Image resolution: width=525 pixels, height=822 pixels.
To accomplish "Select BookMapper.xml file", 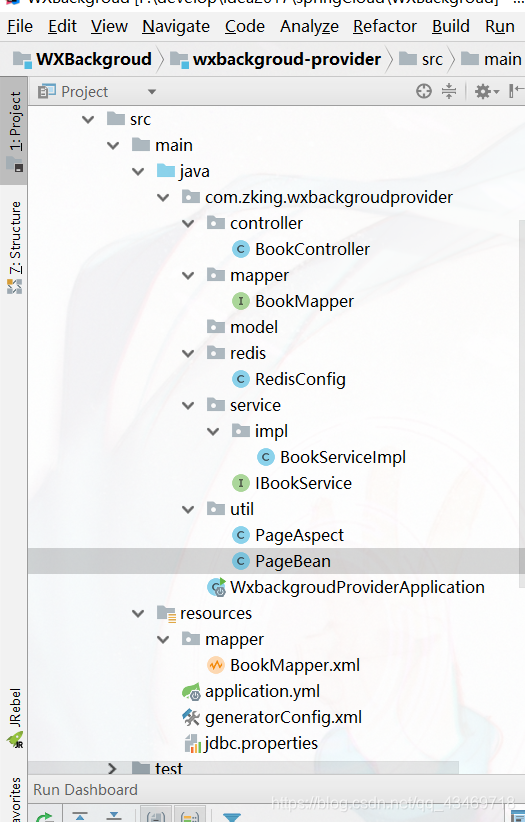I will click(x=295, y=665).
